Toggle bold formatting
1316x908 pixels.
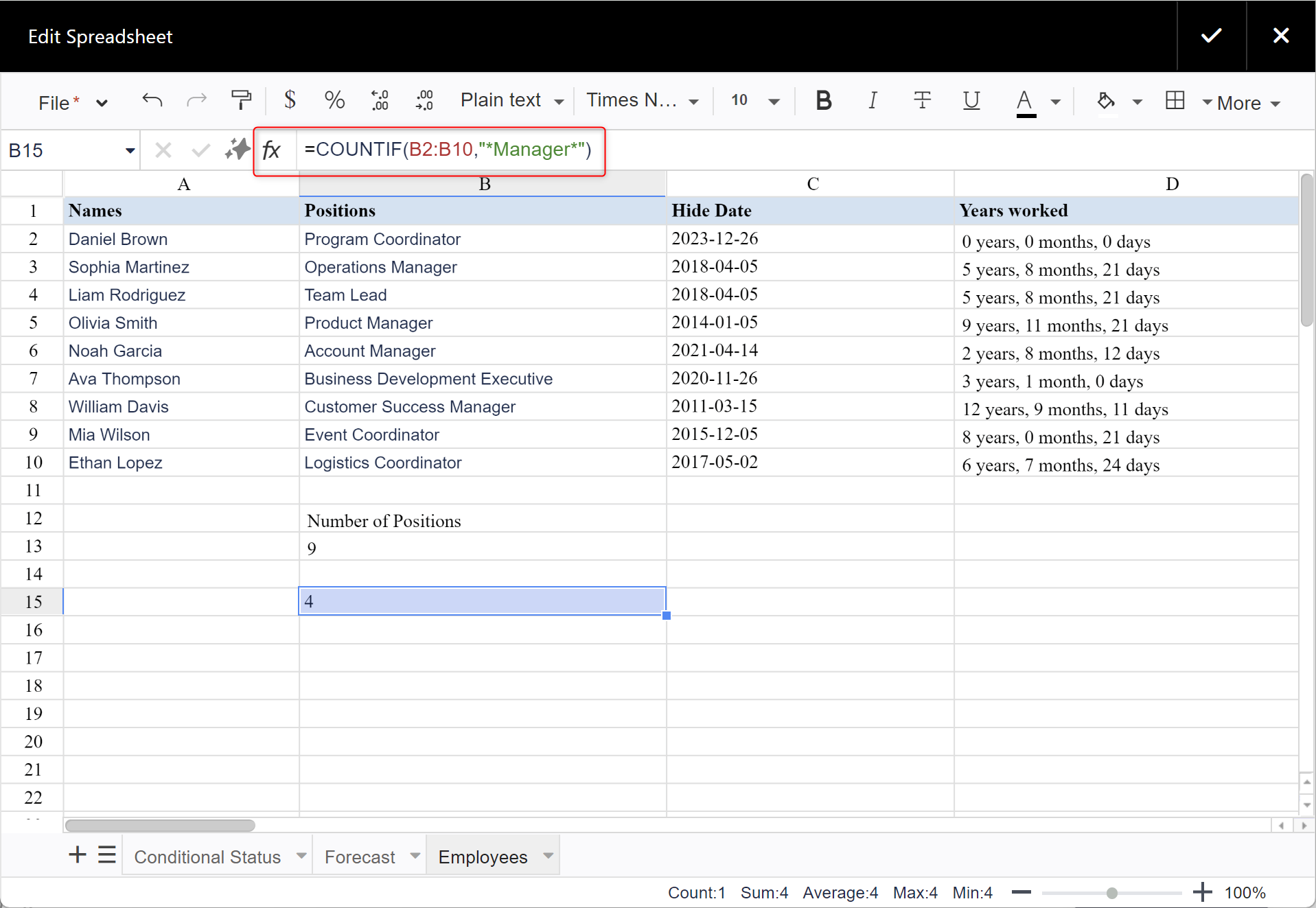[x=823, y=101]
